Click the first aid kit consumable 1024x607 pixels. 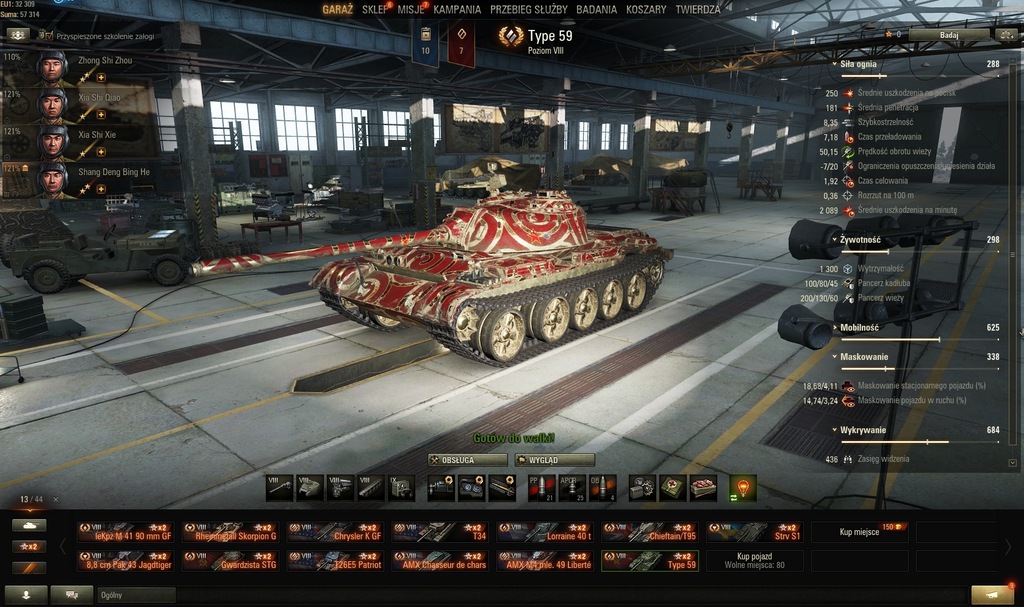[x=672, y=488]
